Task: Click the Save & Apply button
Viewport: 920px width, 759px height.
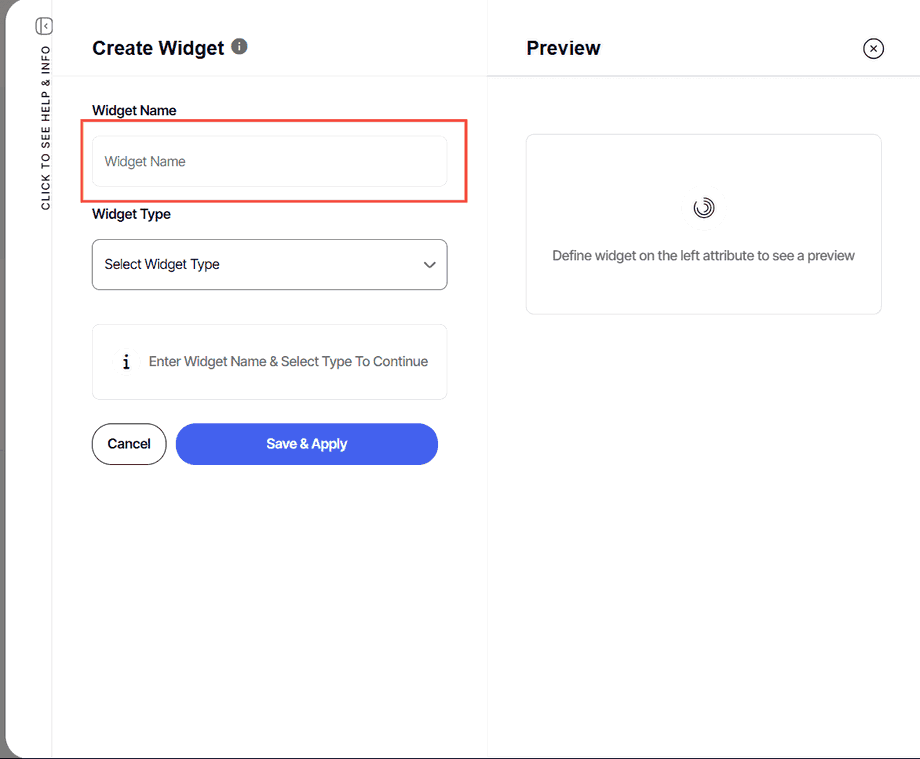Action: click(306, 443)
